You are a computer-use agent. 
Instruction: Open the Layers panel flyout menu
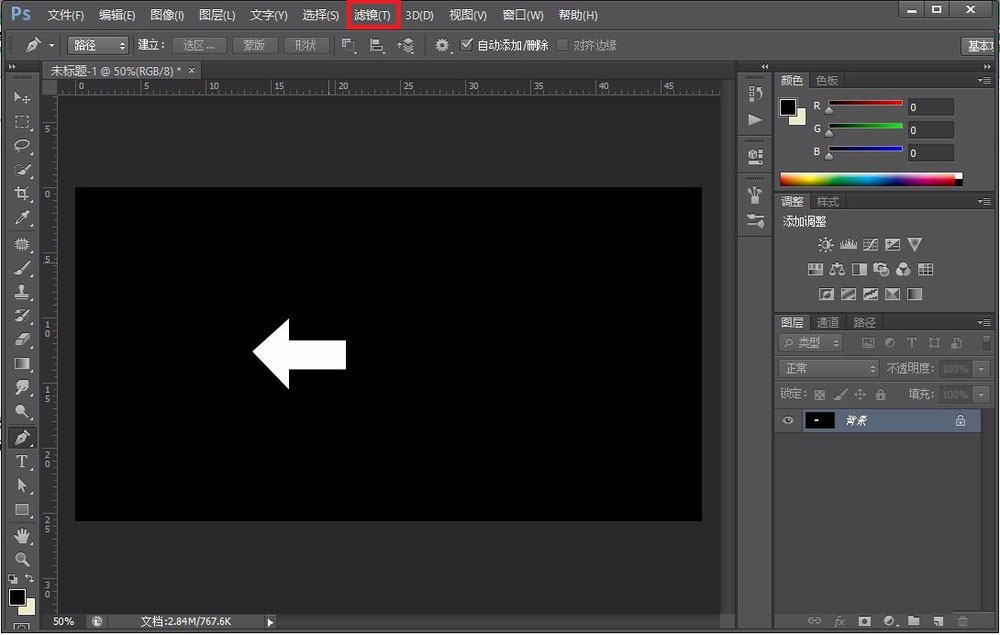pyautogui.click(x=984, y=323)
